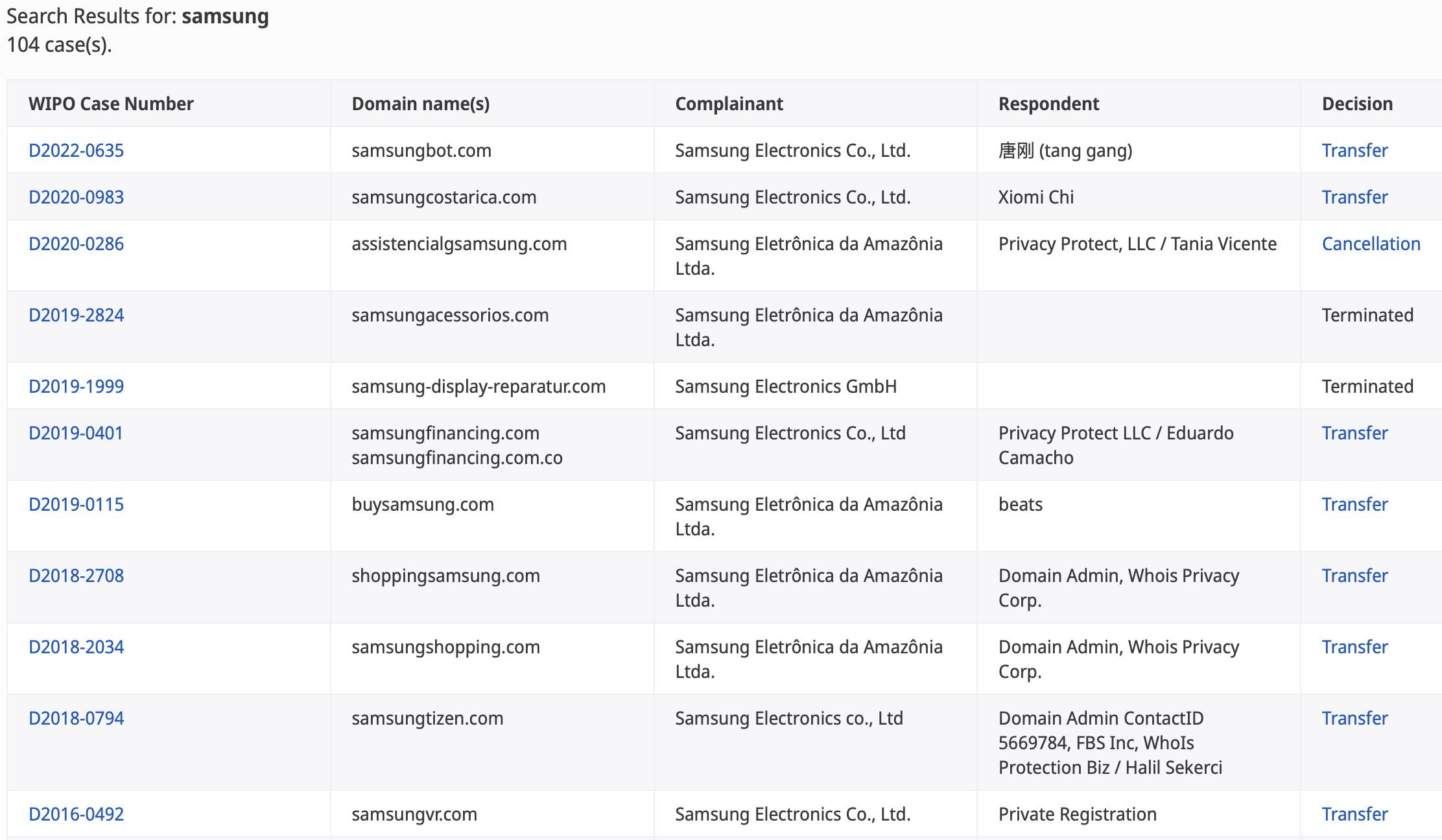This screenshot has height=840, width=1442.
Task: Open case D2019-2824 link
Action: pyautogui.click(x=76, y=315)
